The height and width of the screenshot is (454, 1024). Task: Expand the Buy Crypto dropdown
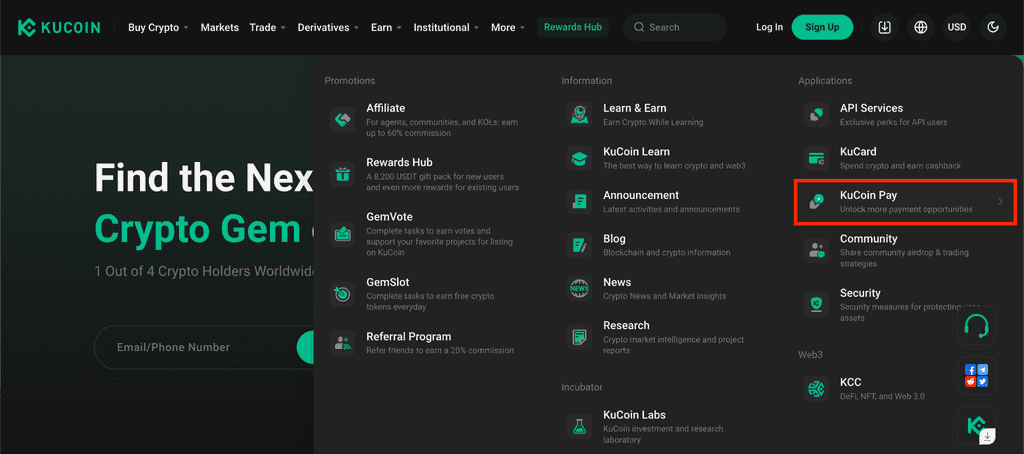click(158, 27)
